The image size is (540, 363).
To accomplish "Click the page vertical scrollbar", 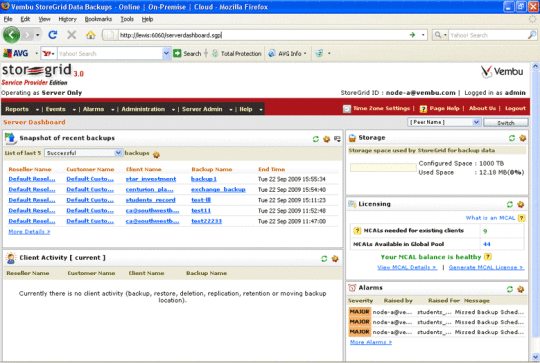I will pyautogui.click(x=536, y=211).
